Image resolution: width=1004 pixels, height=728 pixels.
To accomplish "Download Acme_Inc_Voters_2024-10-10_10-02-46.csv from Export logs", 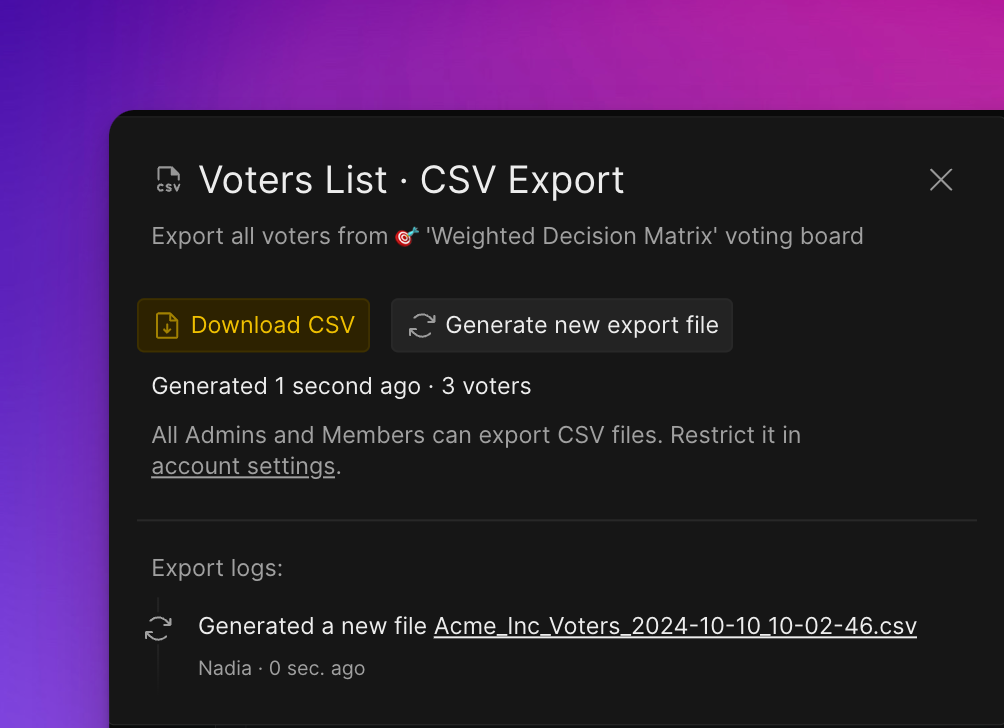I will (x=675, y=626).
